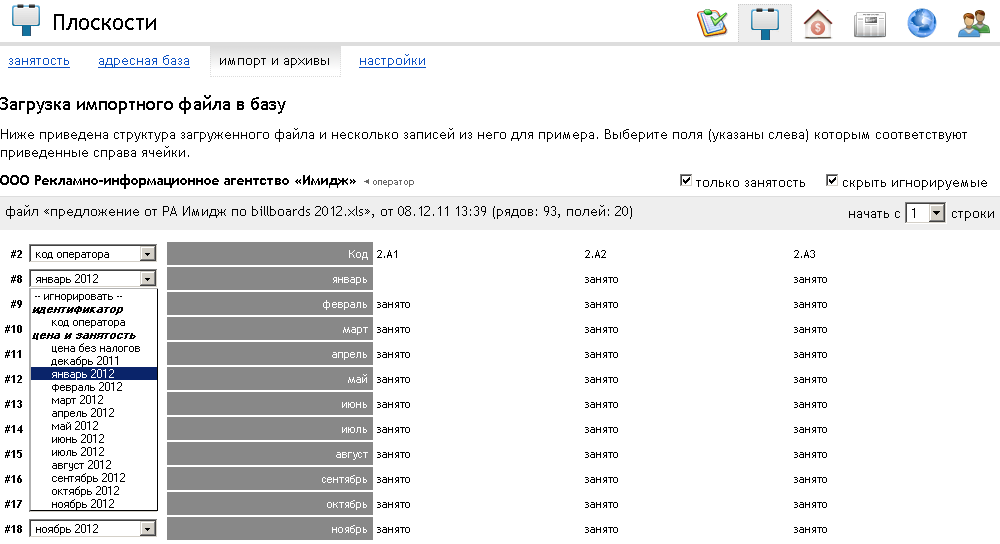
Task: Open the globe icon
Action: coord(922,23)
